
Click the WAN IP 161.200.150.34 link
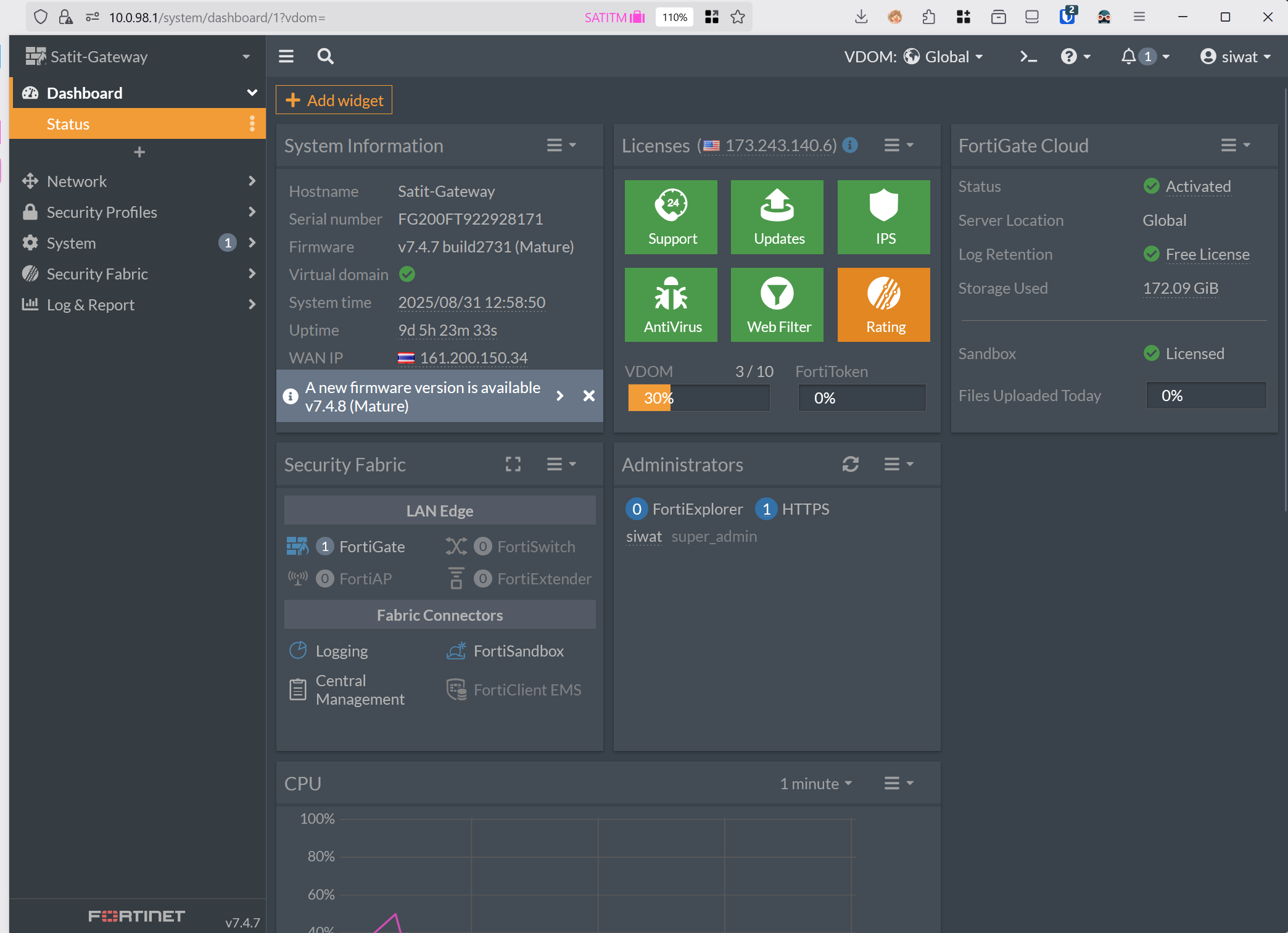474,358
